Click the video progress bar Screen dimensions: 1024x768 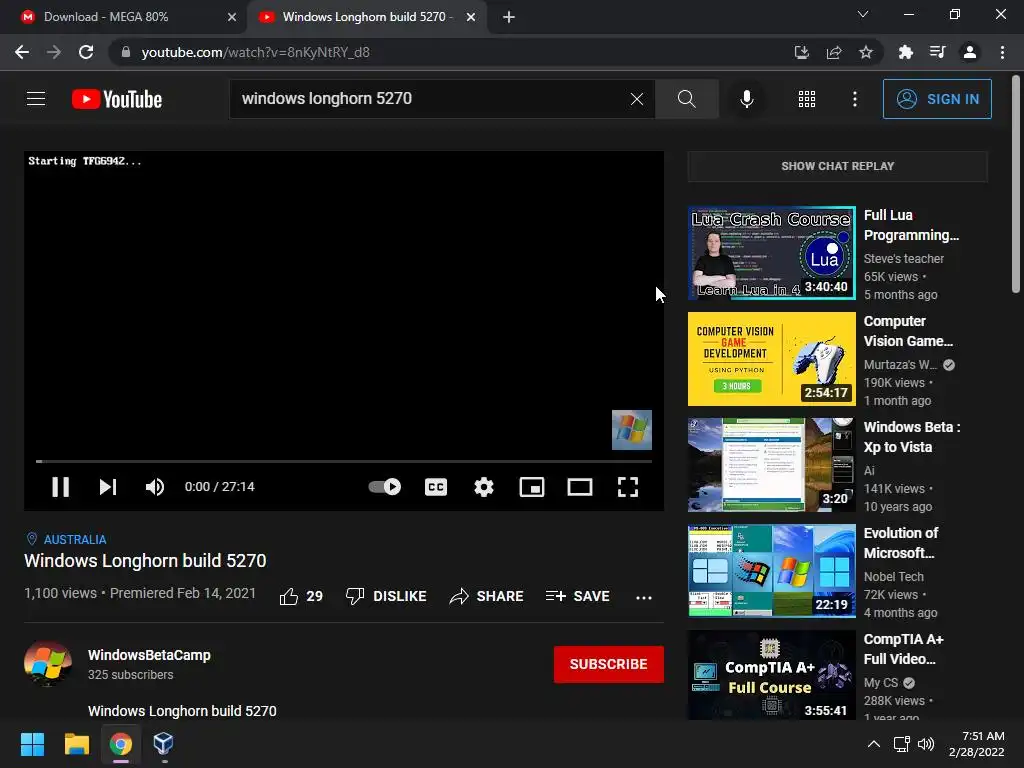coord(344,461)
